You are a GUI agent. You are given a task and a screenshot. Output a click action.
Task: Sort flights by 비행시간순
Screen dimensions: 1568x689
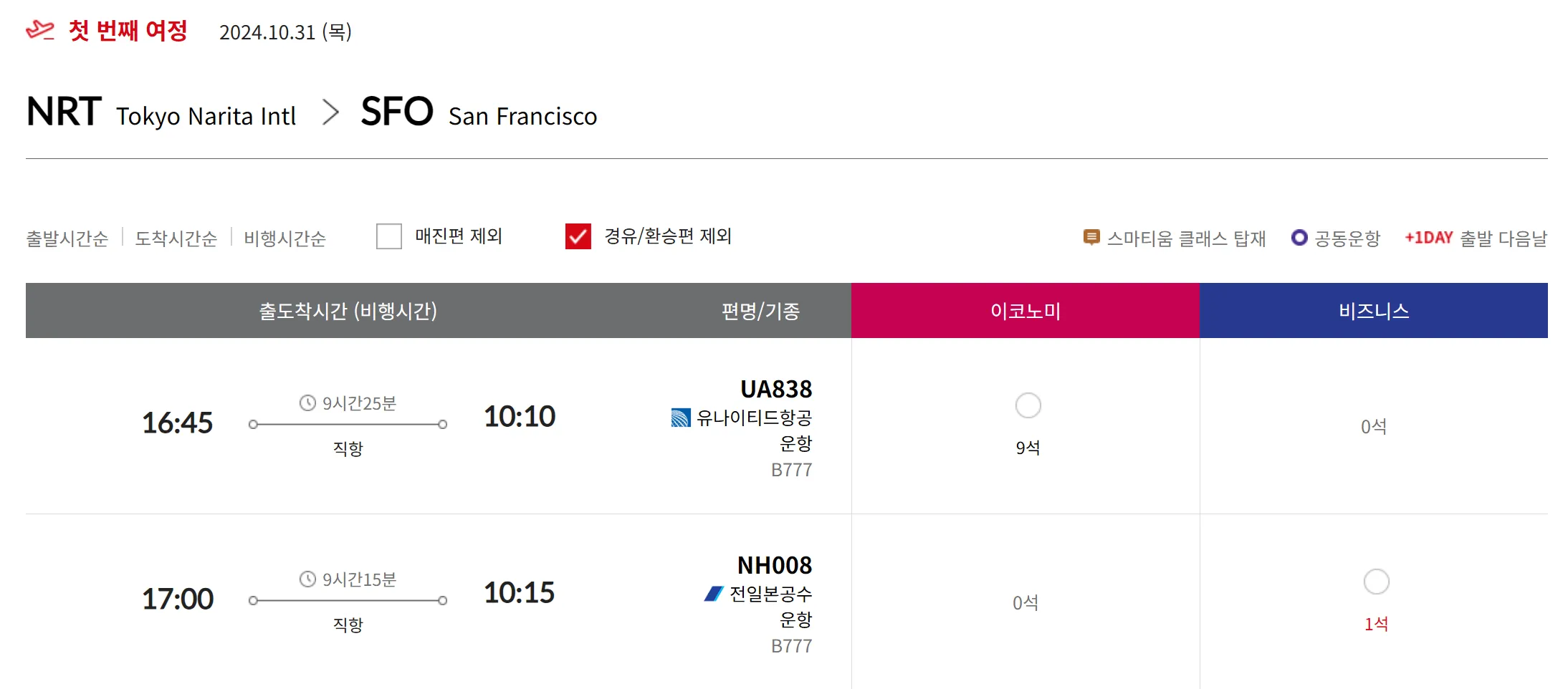click(285, 238)
